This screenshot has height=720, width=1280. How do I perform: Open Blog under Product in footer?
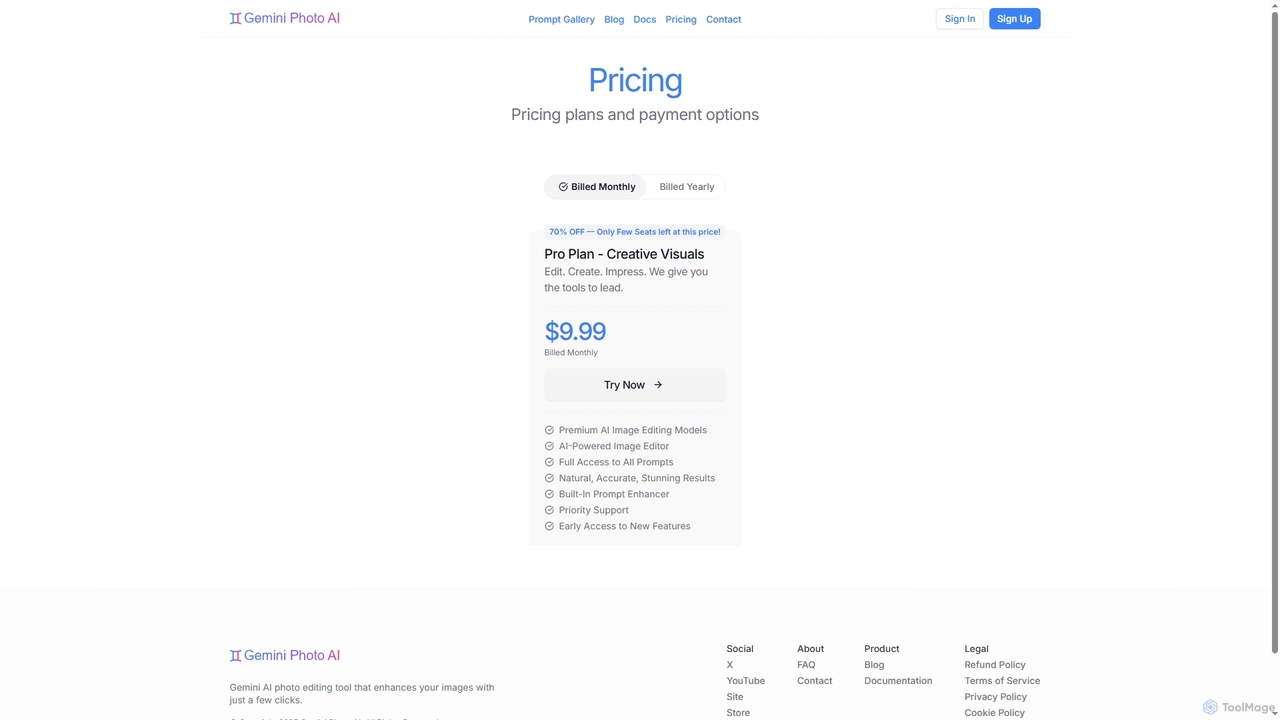(x=874, y=665)
